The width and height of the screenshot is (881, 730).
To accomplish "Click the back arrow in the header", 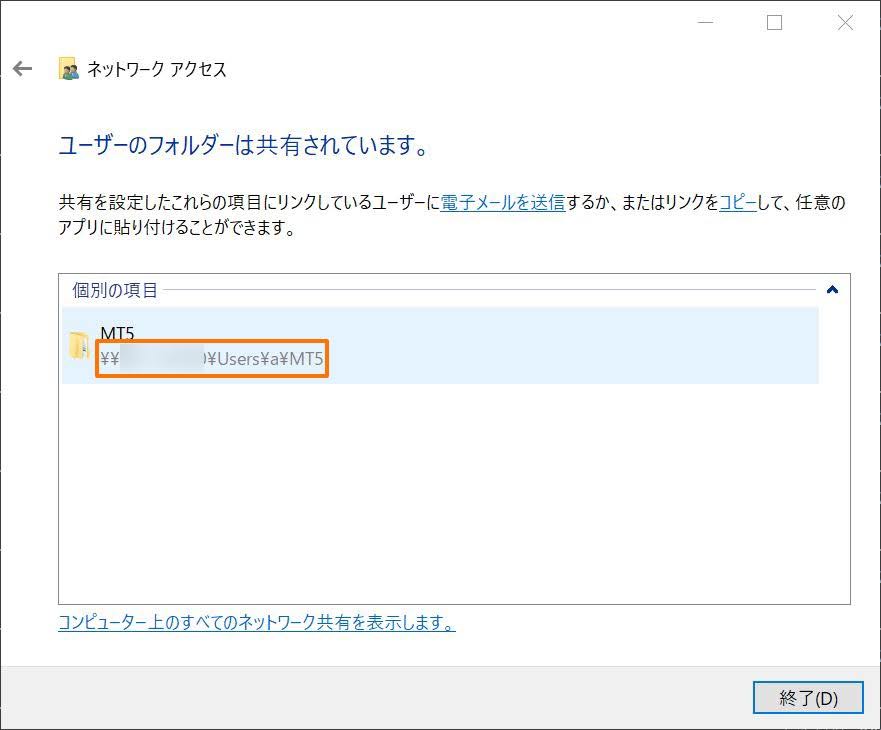I will [x=22, y=69].
